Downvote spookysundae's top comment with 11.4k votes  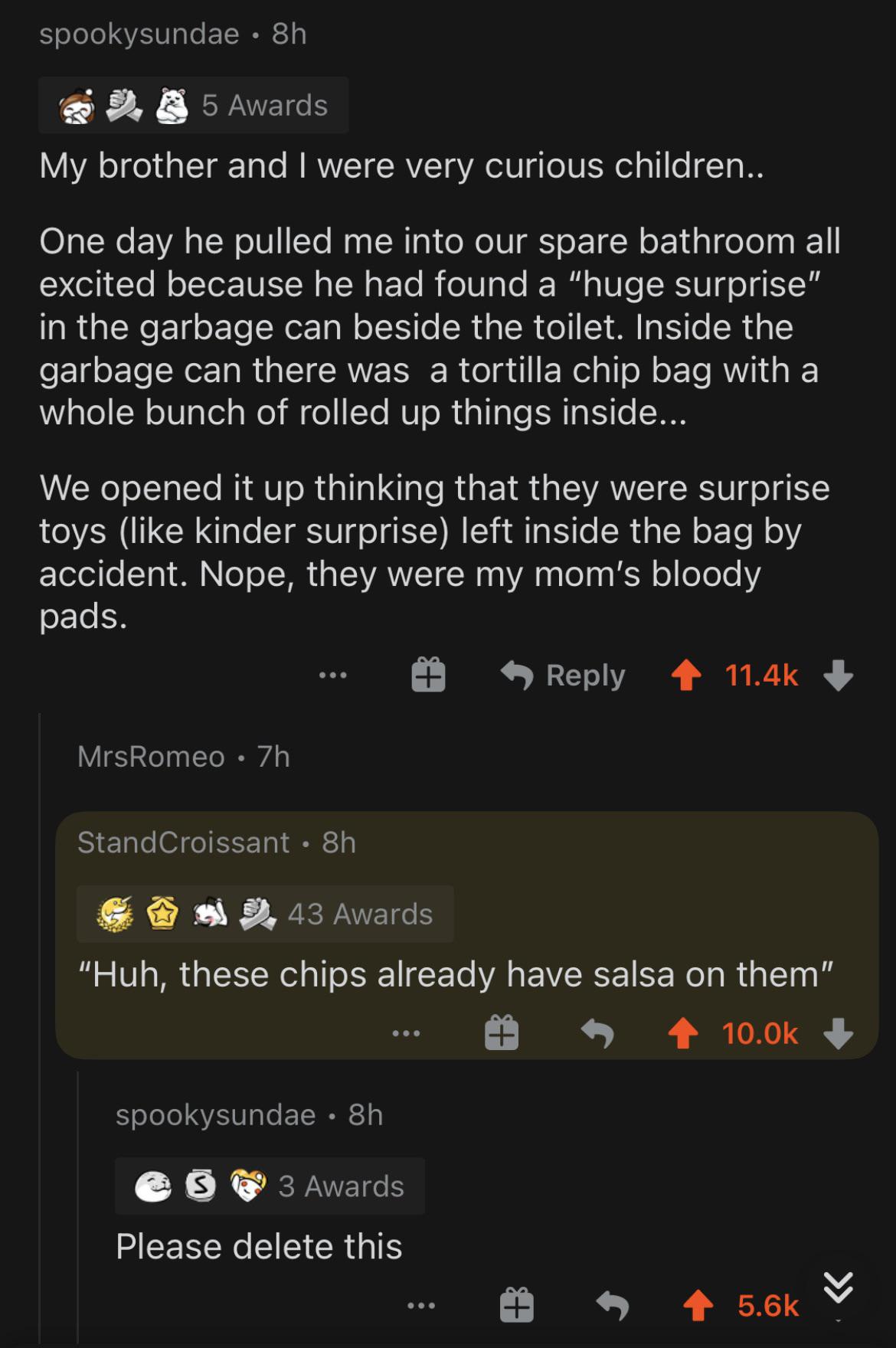coord(839,676)
